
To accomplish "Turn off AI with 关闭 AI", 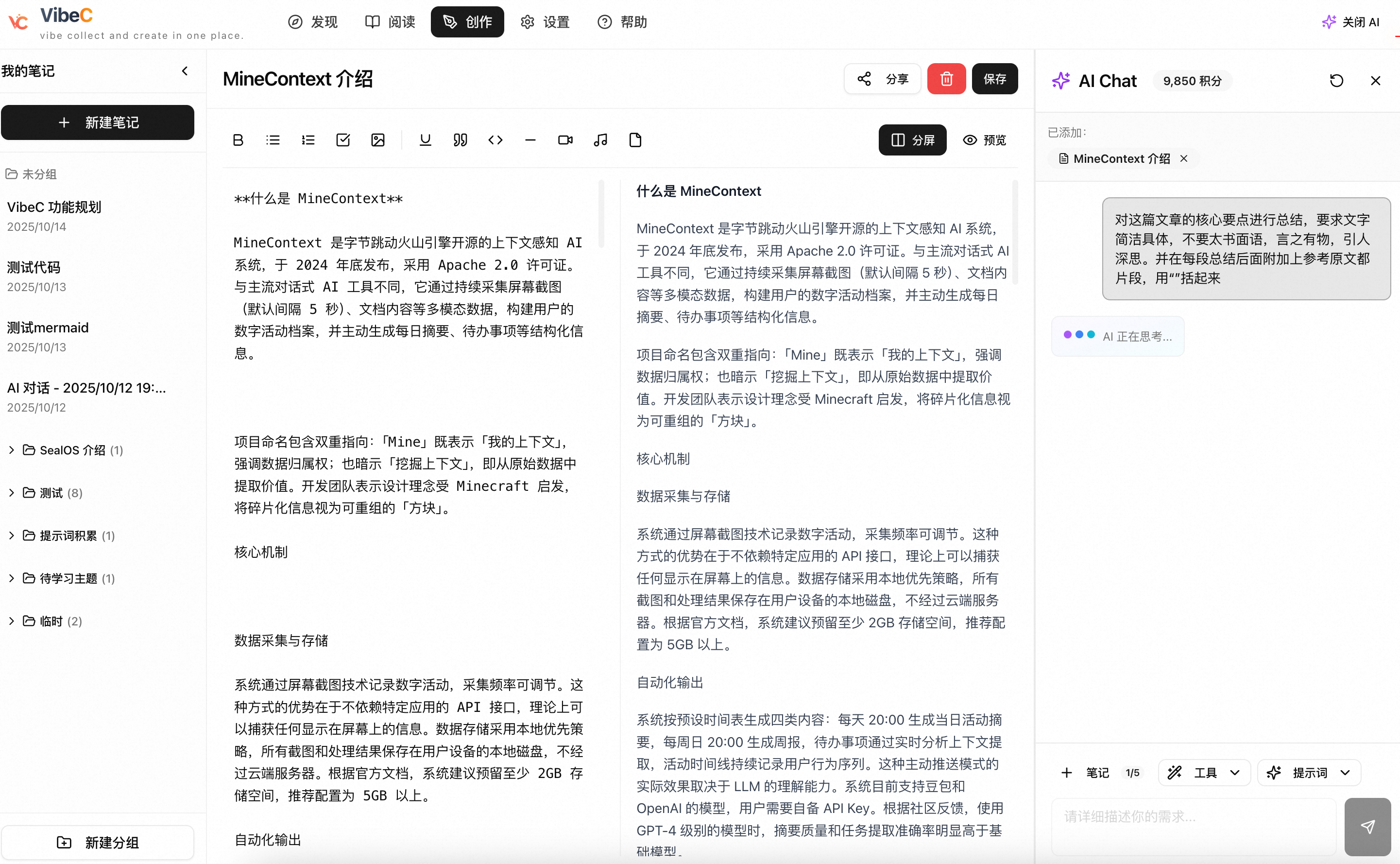I will (x=1351, y=22).
